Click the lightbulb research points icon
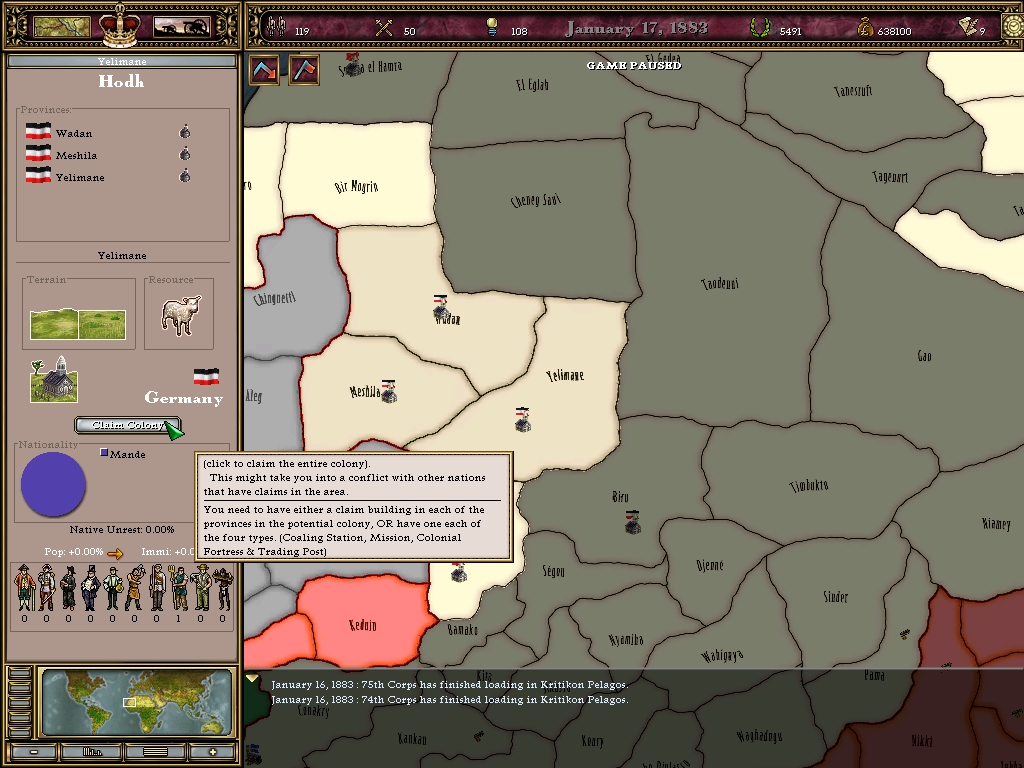This screenshot has height=768, width=1024. [492, 27]
